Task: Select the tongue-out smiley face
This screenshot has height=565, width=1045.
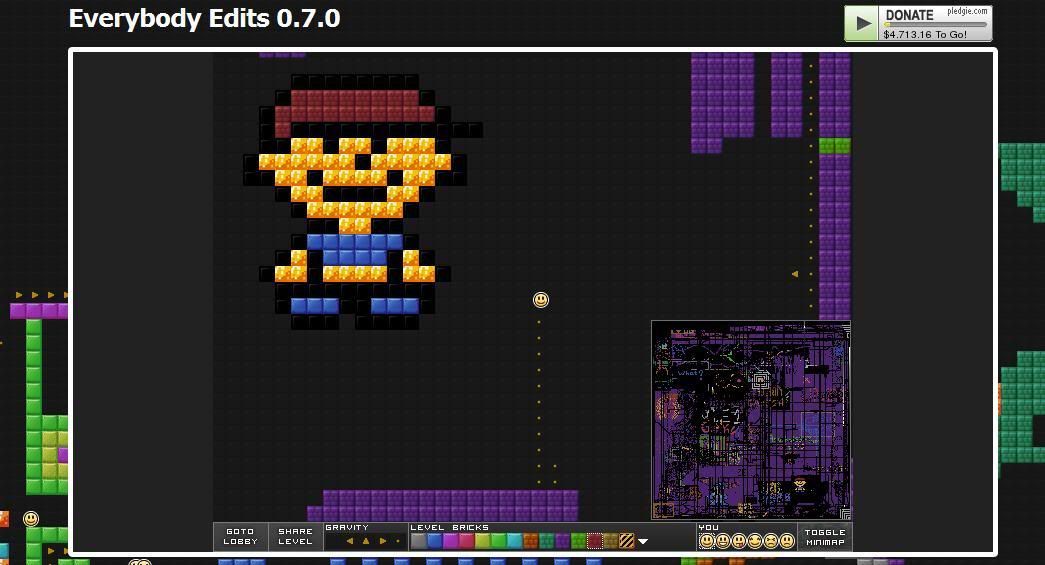Action: 738,541
